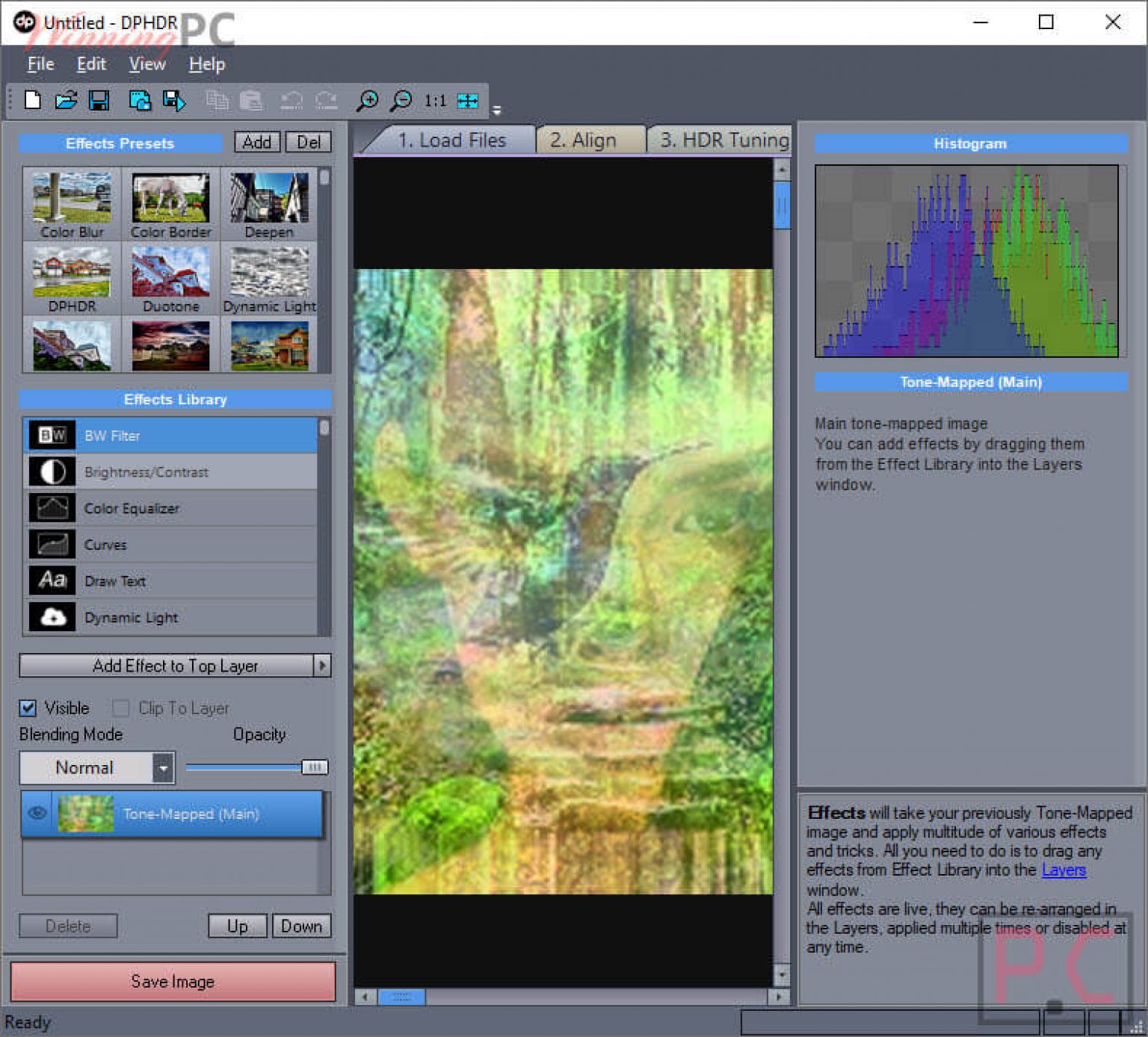The width and height of the screenshot is (1148, 1037).
Task: Create a new file with the toolbar icon
Action: pos(33,100)
